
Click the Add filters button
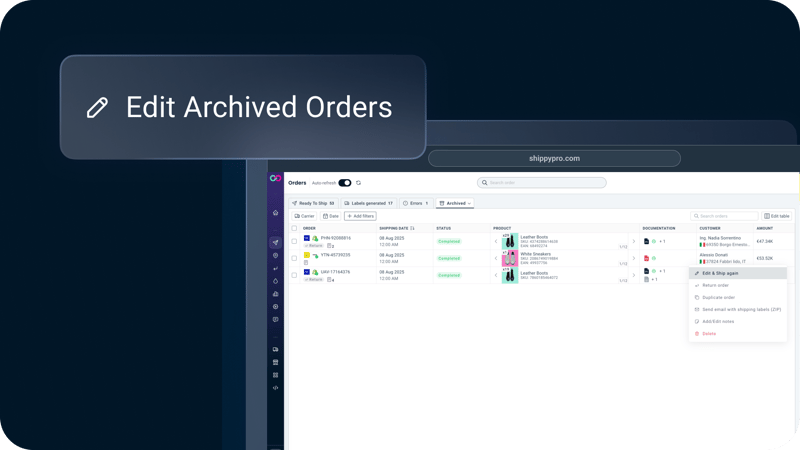pyautogui.click(x=360, y=216)
